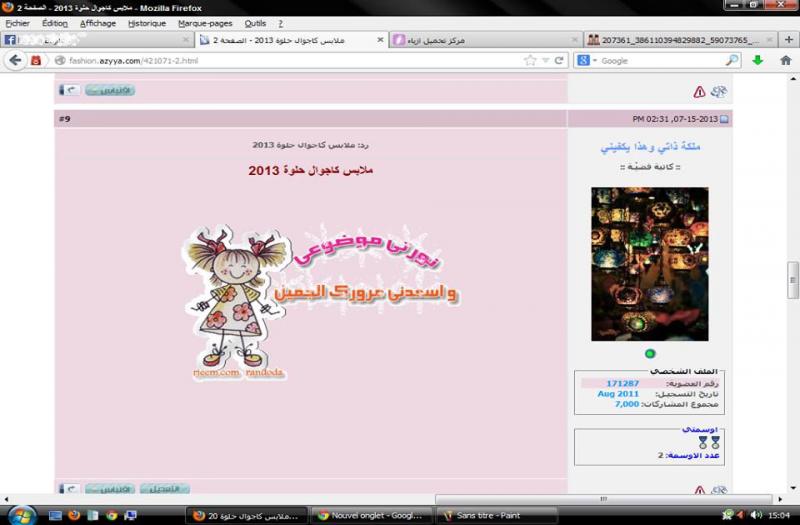Open the Google search engine dropdown

point(585,60)
